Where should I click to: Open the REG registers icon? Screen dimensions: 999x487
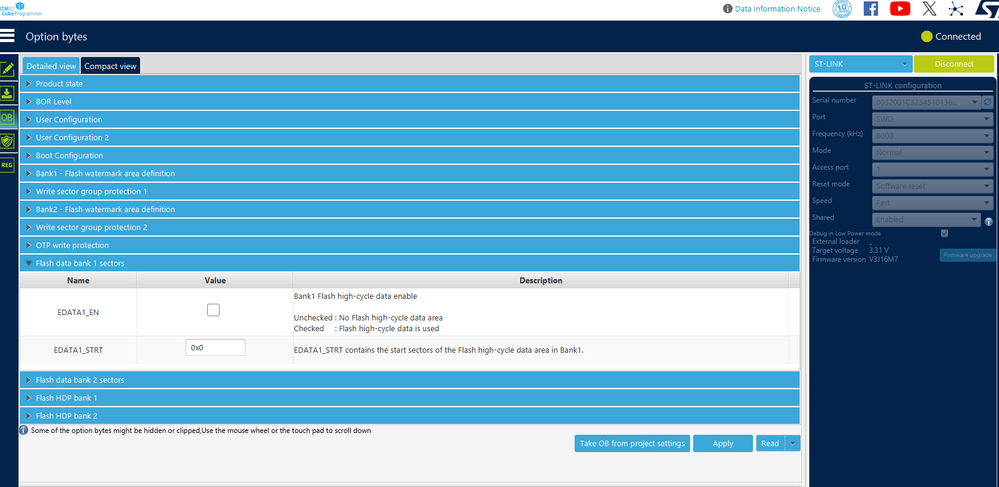(x=7, y=164)
